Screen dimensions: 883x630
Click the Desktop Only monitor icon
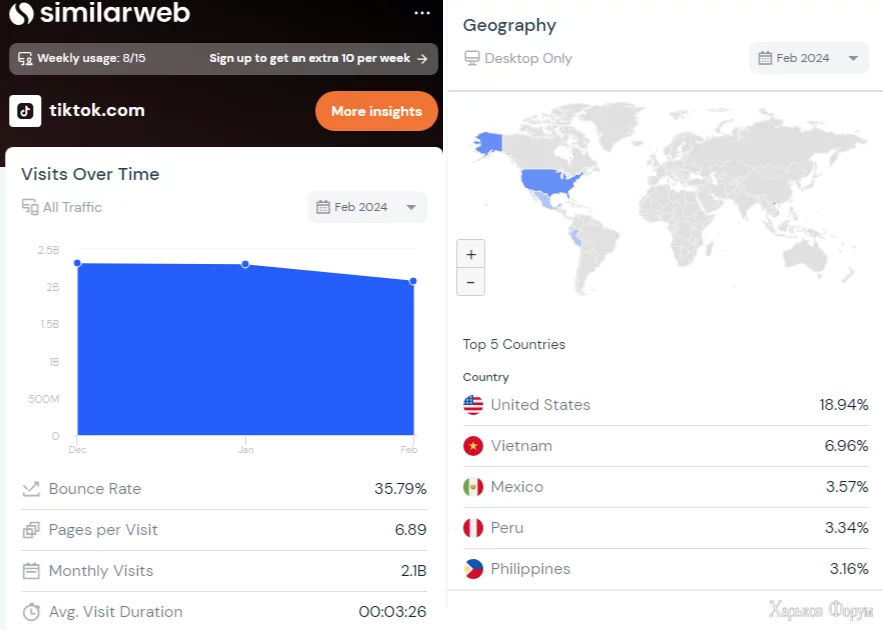471,58
